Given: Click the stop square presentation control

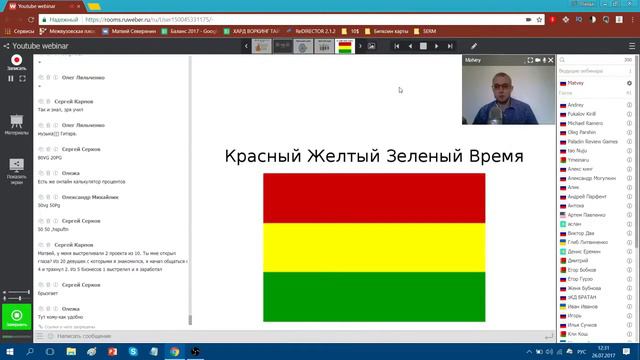Looking at the screenshot, I should pyautogui.click(x=423, y=46).
